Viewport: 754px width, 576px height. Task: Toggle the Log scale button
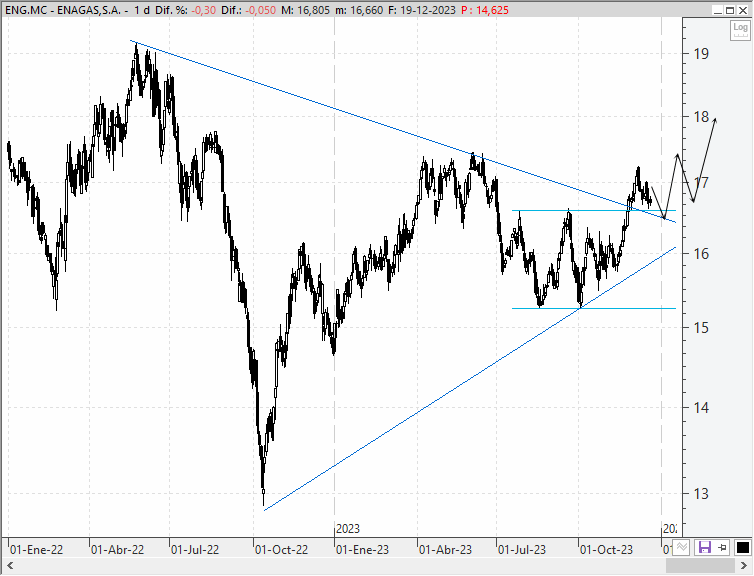740,29
